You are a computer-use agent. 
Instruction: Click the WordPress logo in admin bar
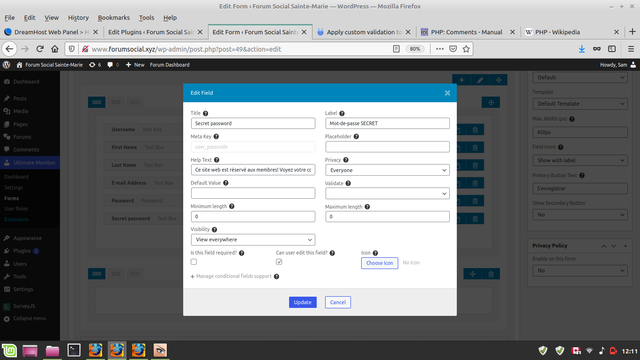pos(6,65)
